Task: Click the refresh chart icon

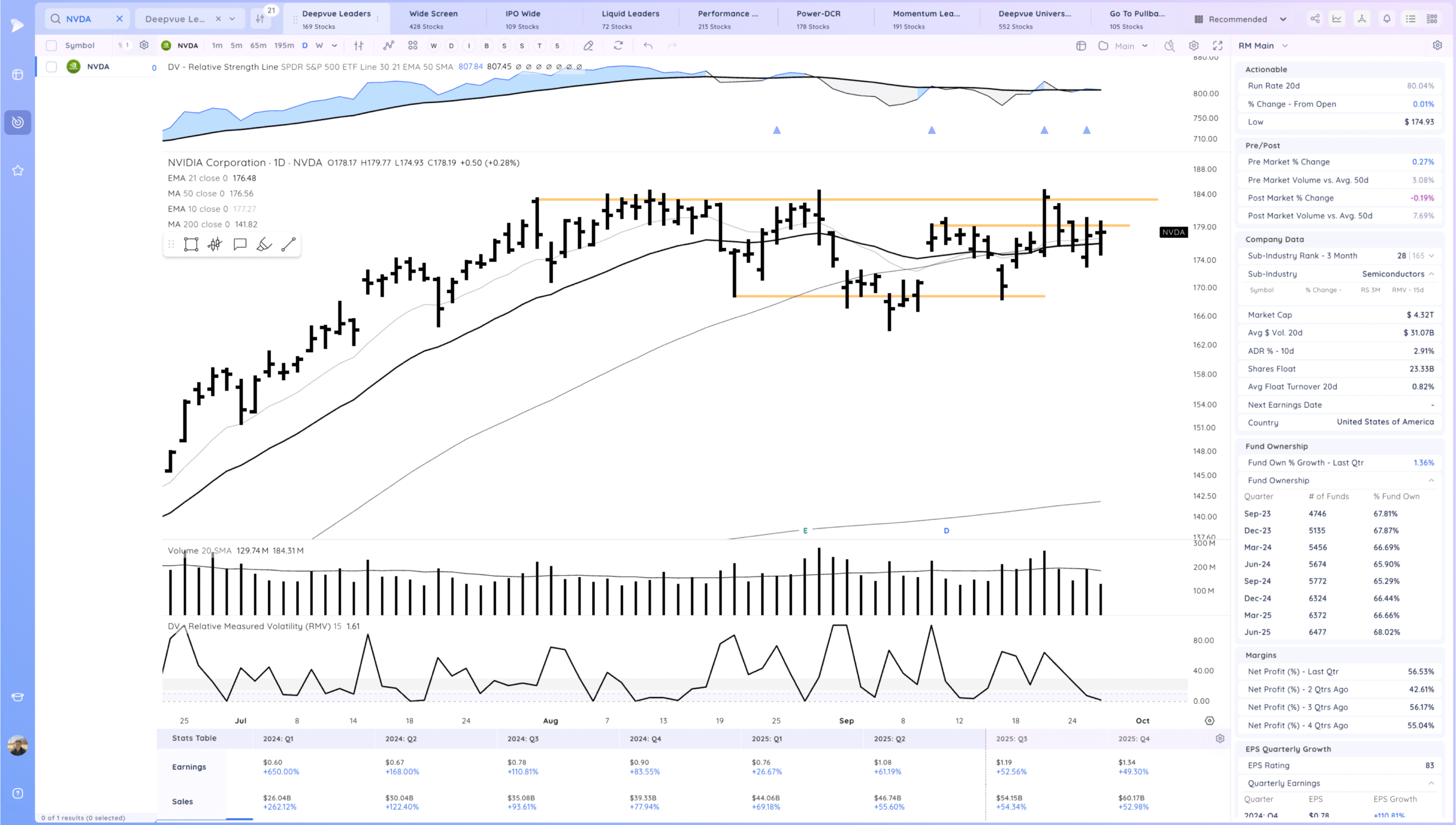Action: 618,46
